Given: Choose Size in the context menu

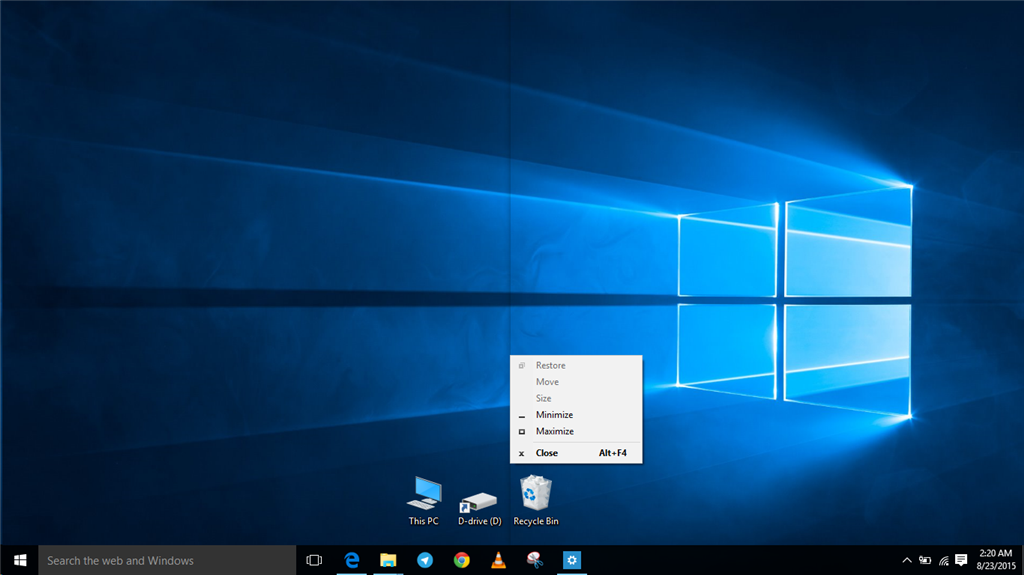Looking at the screenshot, I should 576,398.
